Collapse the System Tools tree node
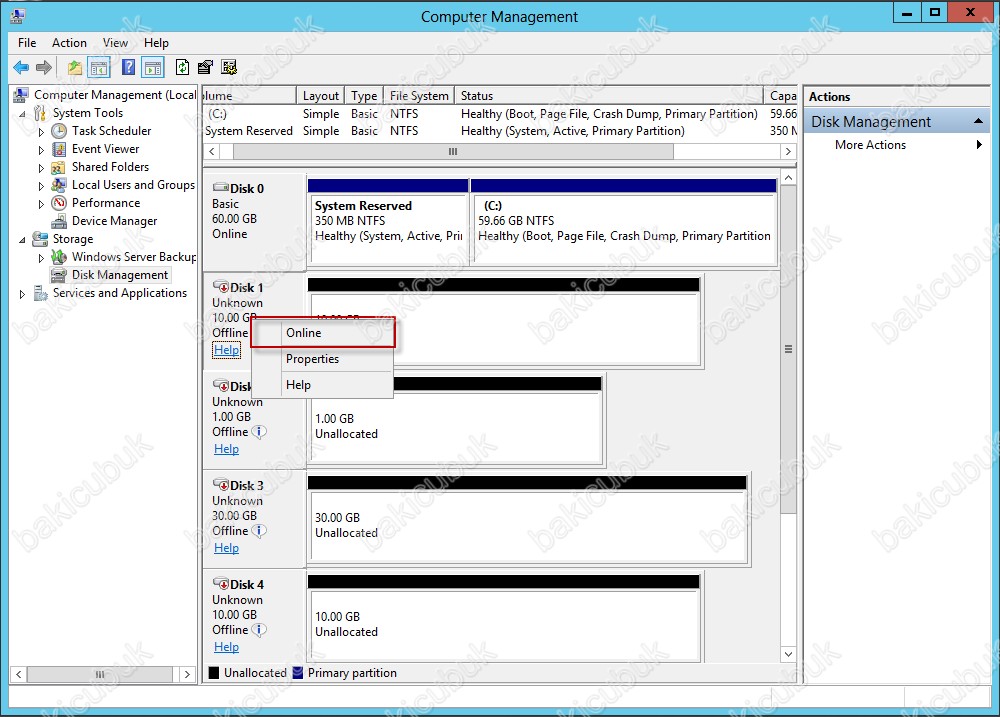The width and height of the screenshot is (1000, 717). pyautogui.click(x=22, y=114)
